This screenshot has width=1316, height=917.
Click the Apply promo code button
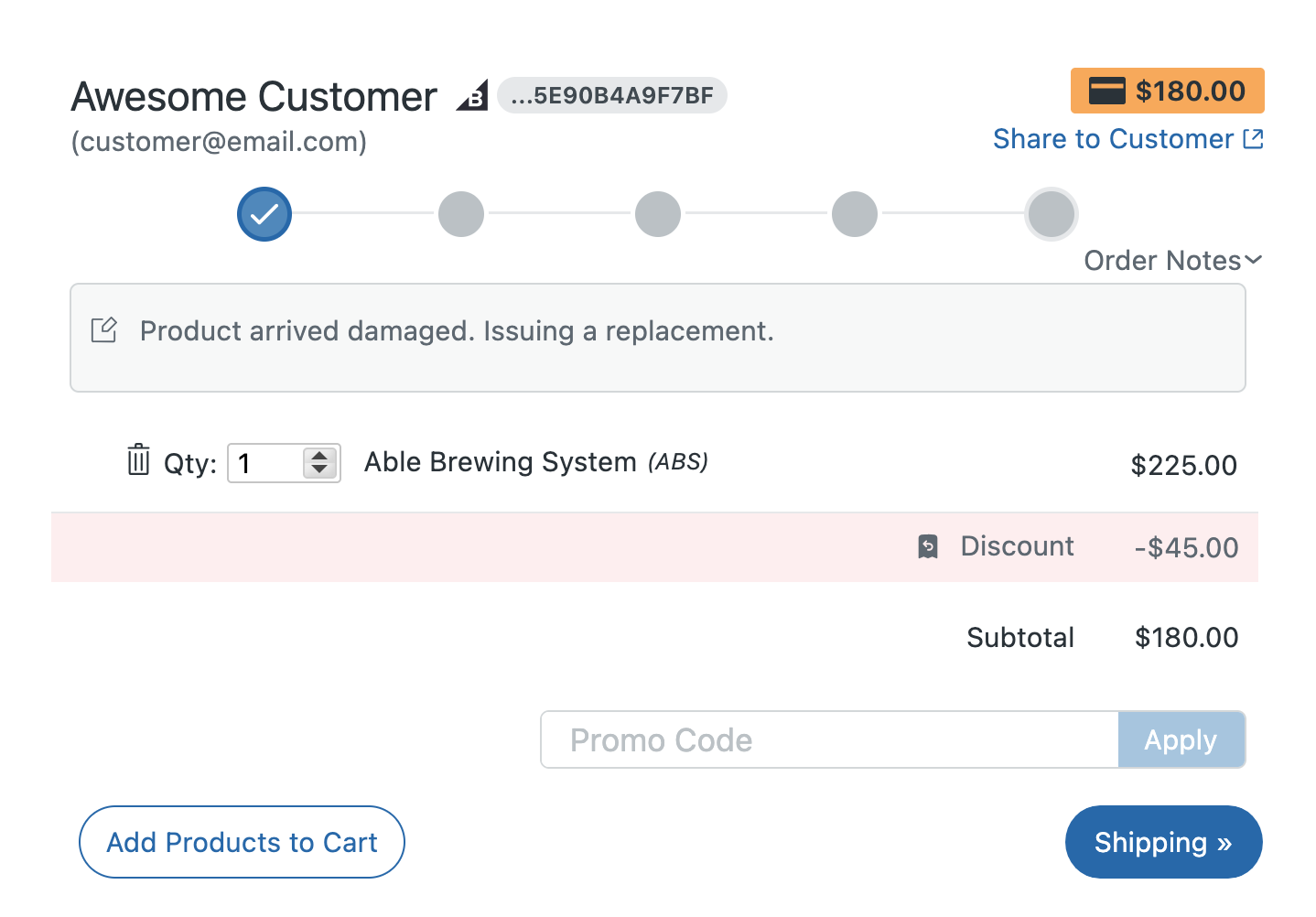(x=1181, y=739)
